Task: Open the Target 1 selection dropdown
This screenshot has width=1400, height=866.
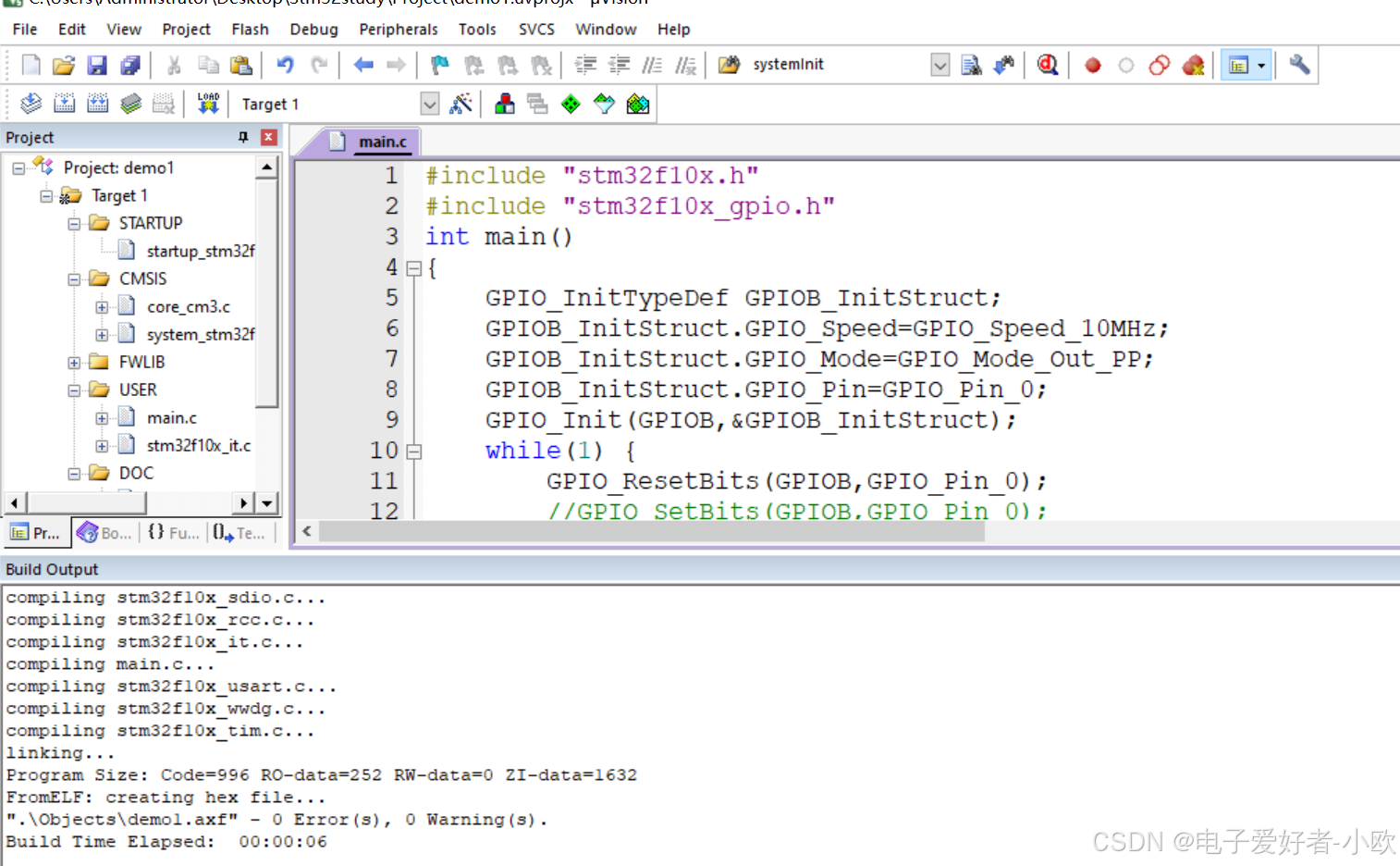Action: pyautogui.click(x=429, y=103)
